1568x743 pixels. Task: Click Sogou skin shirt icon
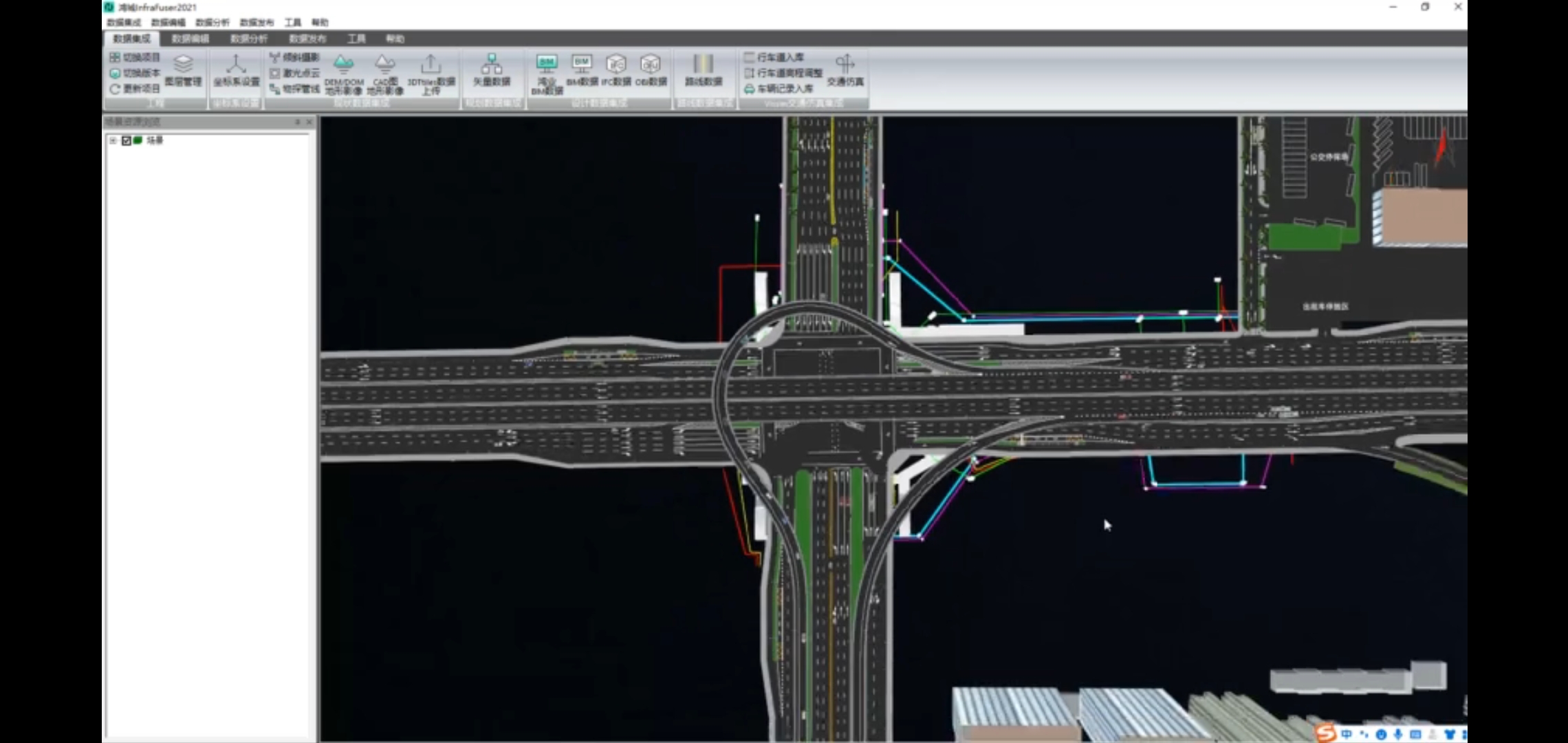pyautogui.click(x=1450, y=734)
